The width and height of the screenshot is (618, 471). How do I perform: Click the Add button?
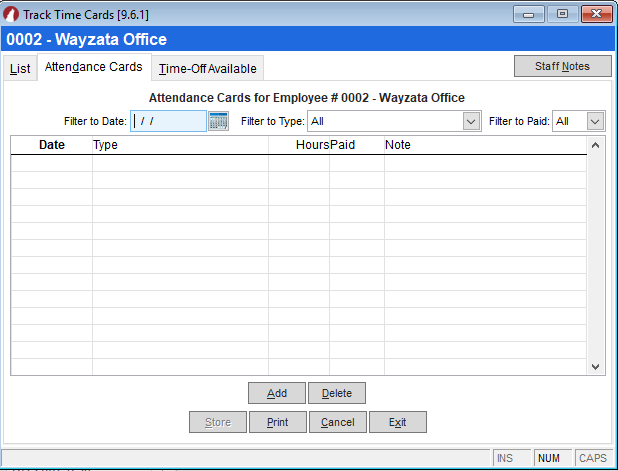point(277,393)
